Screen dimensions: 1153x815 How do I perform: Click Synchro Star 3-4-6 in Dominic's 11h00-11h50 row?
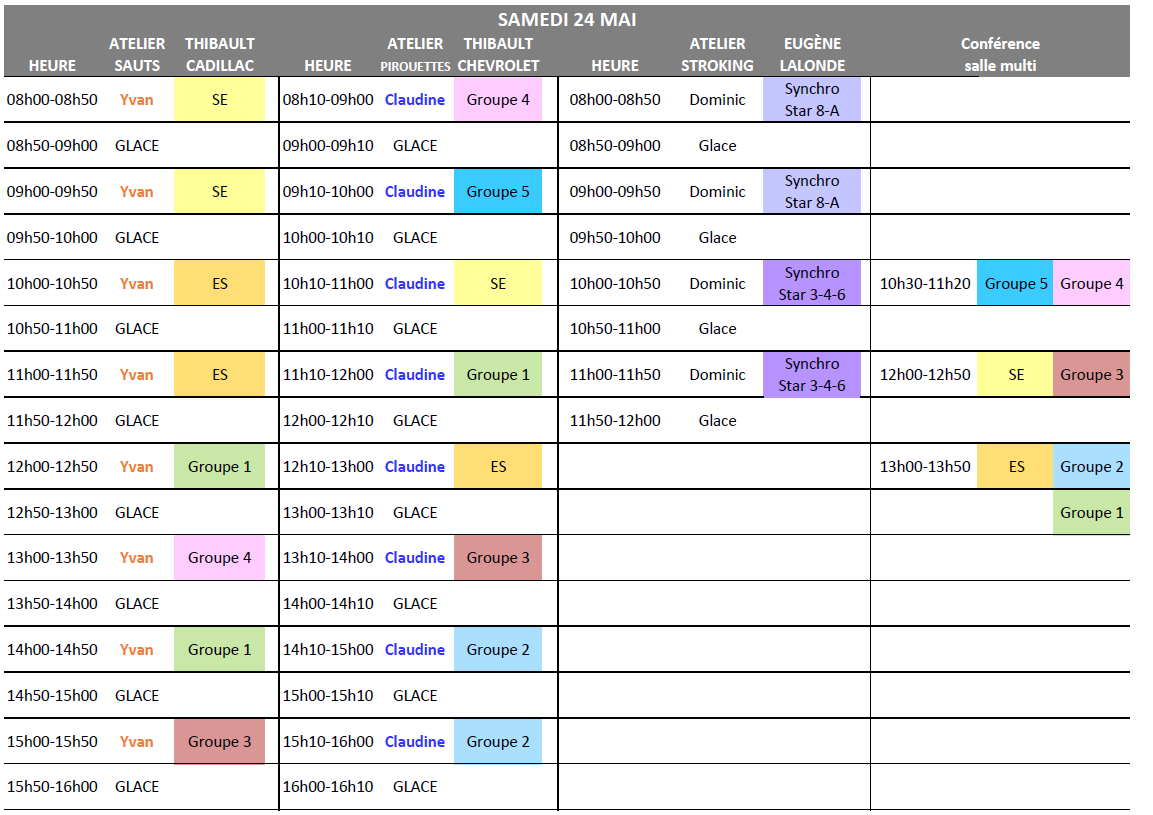click(812, 375)
